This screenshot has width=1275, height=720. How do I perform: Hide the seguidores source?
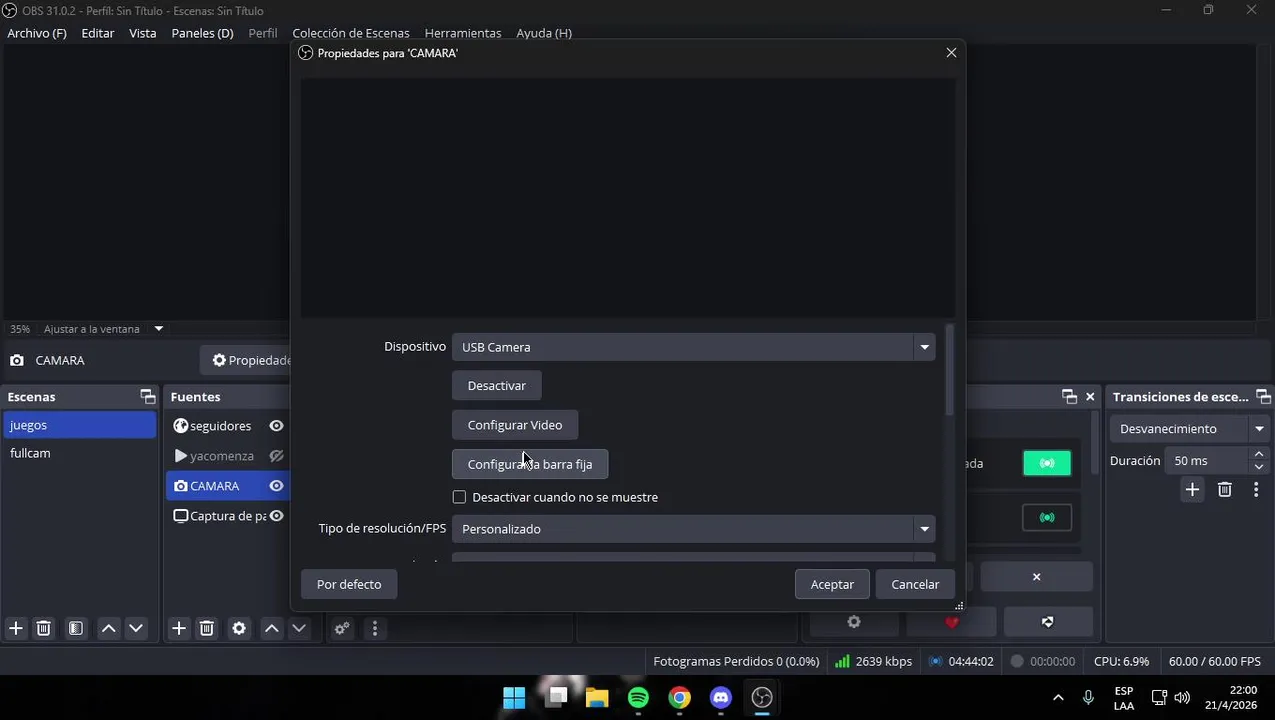point(276,426)
